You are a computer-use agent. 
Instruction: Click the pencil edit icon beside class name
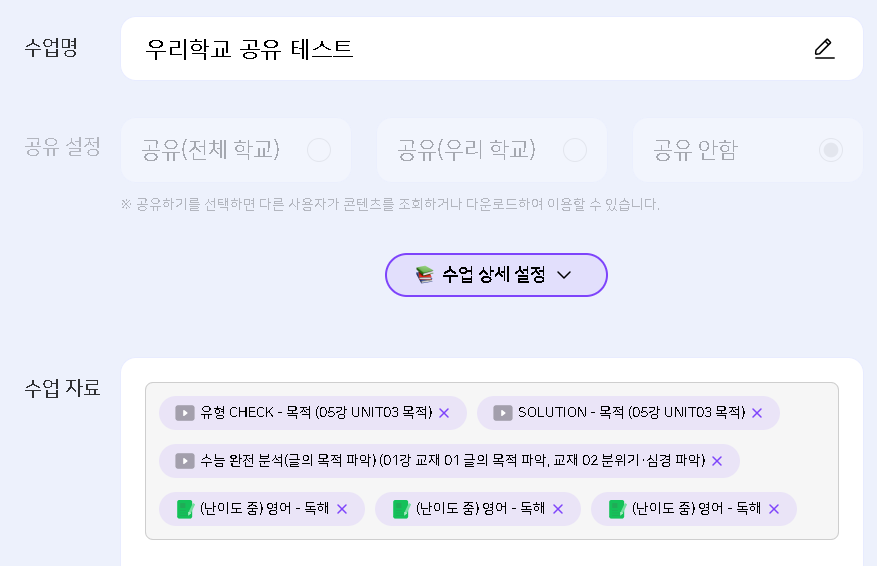click(824, 49)
